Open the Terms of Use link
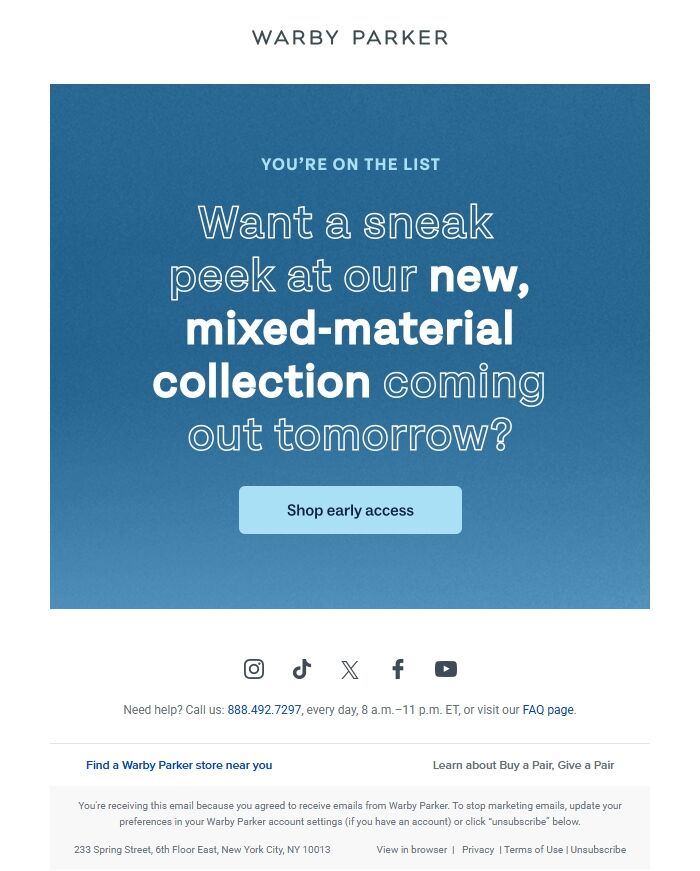 tap(531, 849)
